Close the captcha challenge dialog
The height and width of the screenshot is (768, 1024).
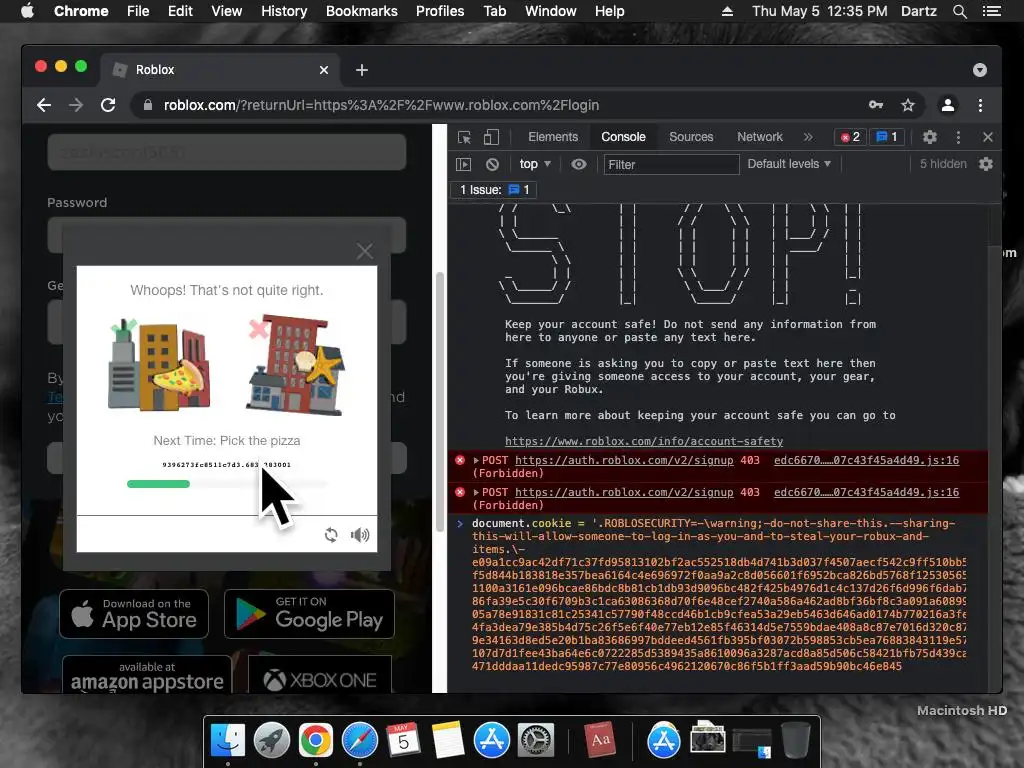pos(365,251)
